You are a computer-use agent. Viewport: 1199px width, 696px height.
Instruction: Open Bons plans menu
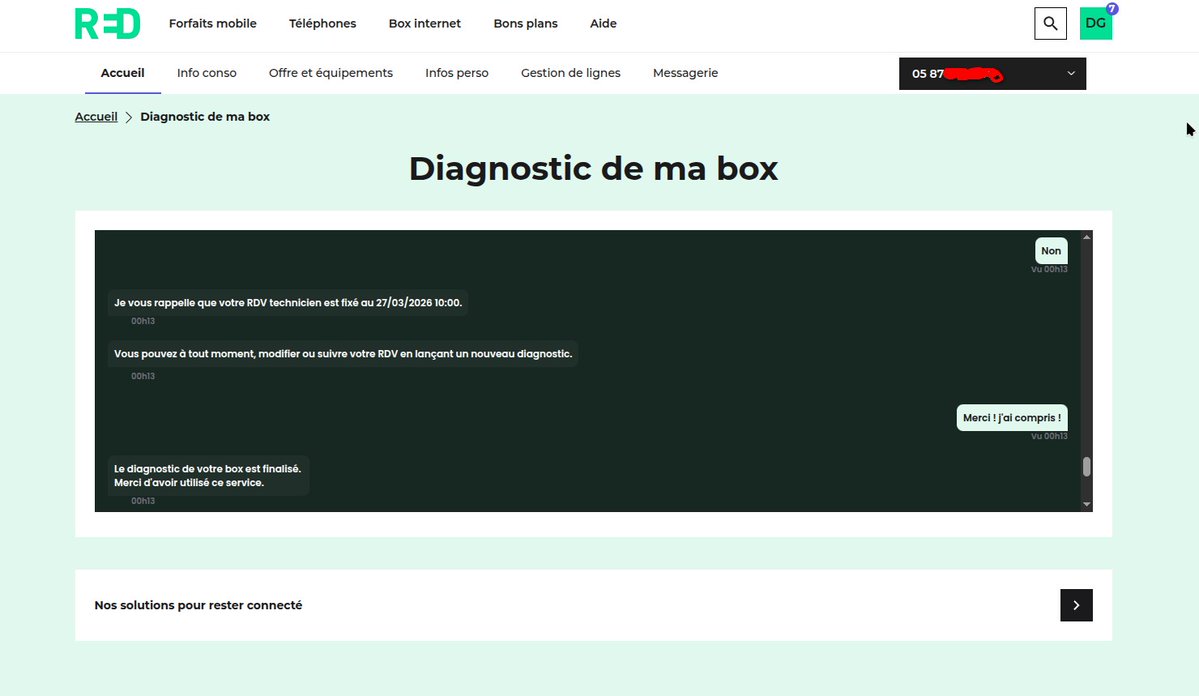point(525,24)
